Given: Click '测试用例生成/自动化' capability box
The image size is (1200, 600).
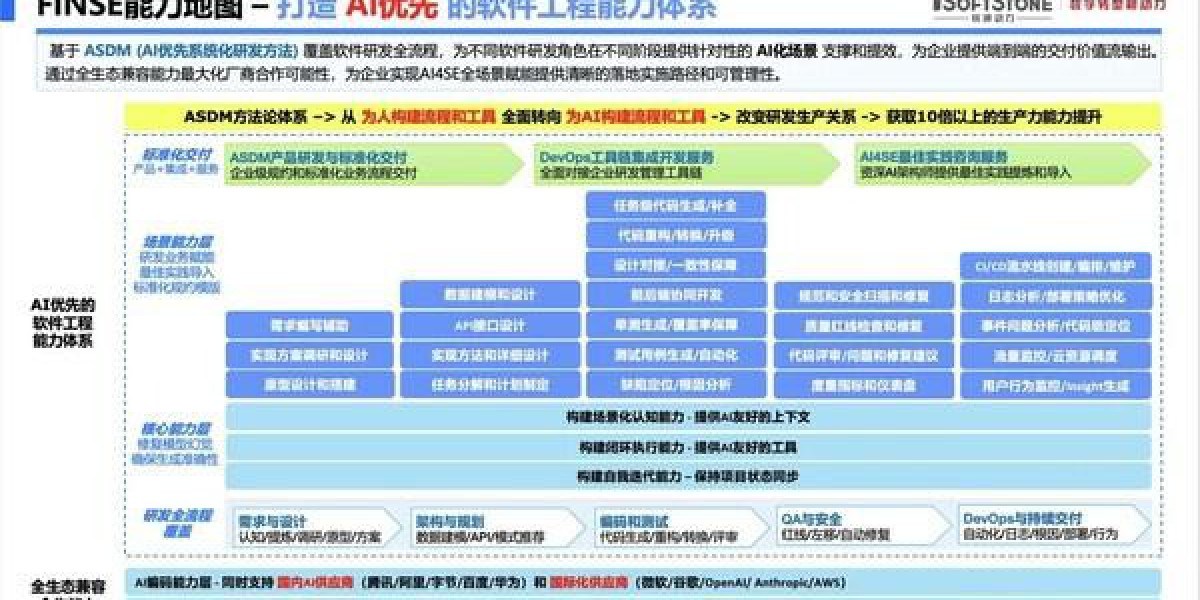Looking at the screenshot, I should pos(675,355).
